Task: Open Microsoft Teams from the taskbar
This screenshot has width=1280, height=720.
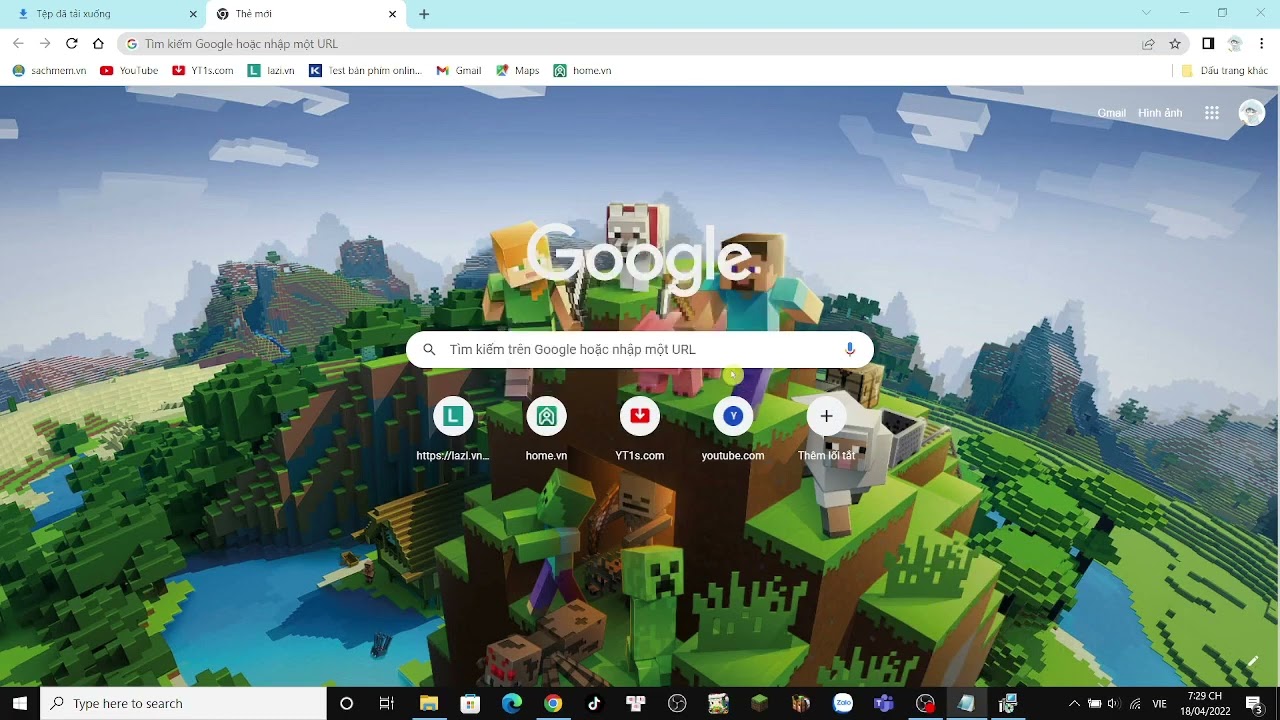Action: coord(883,703)
